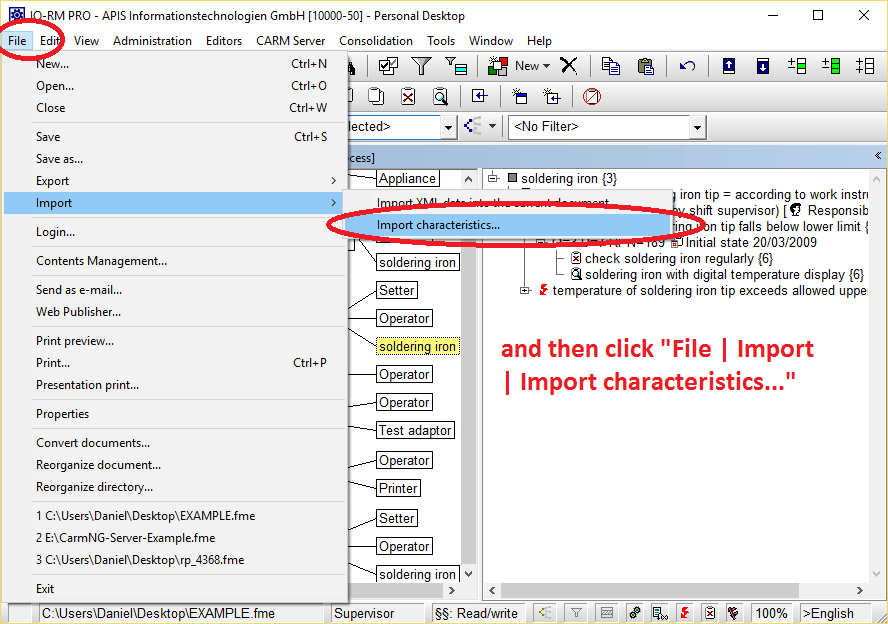The height and width of the screenshot is (624, 888).
Task: Click the half-green expand level icon
Action: 797,66
